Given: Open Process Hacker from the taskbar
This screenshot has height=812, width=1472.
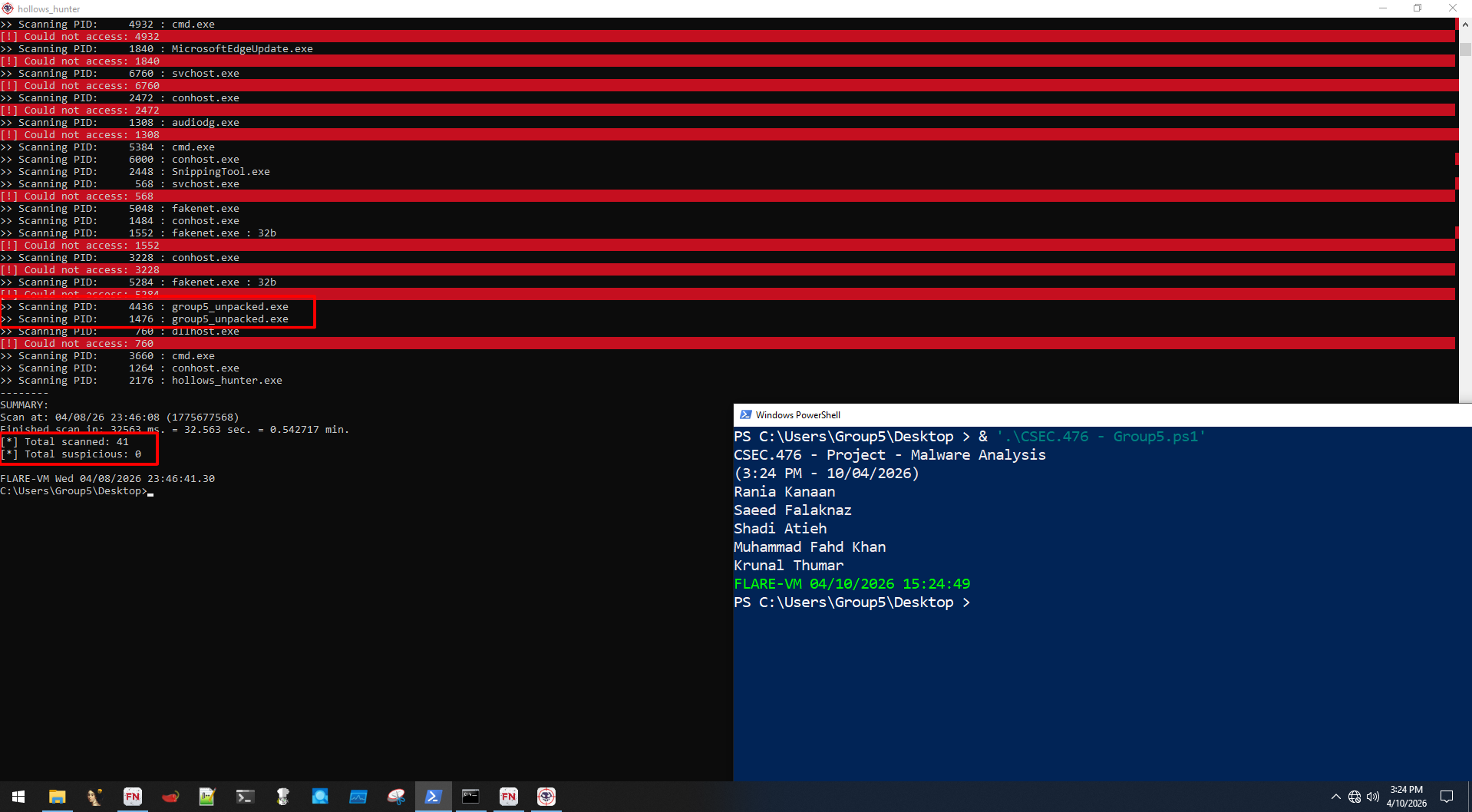Looking at the screenshot, I should [358, 797].
